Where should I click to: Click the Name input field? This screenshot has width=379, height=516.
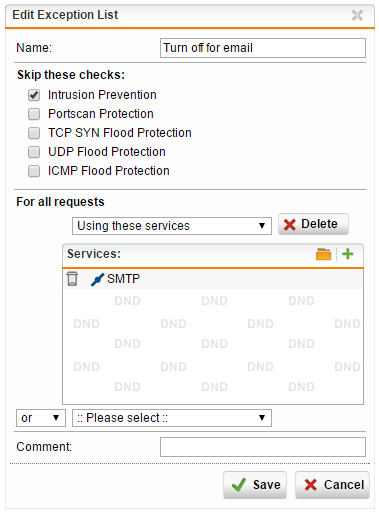(x=263, y=48)
